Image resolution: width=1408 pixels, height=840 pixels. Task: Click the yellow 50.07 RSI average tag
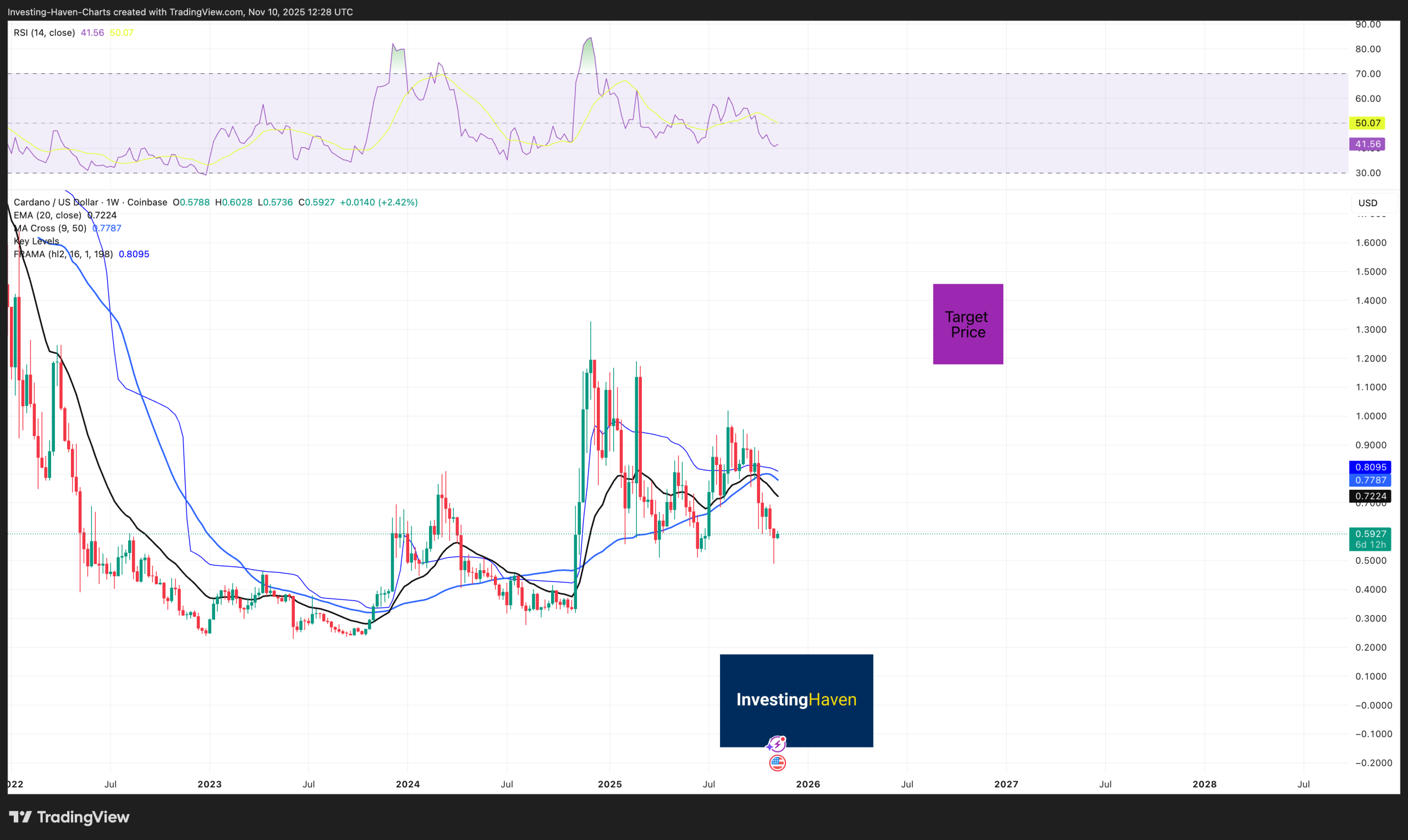coord(1367,123)
